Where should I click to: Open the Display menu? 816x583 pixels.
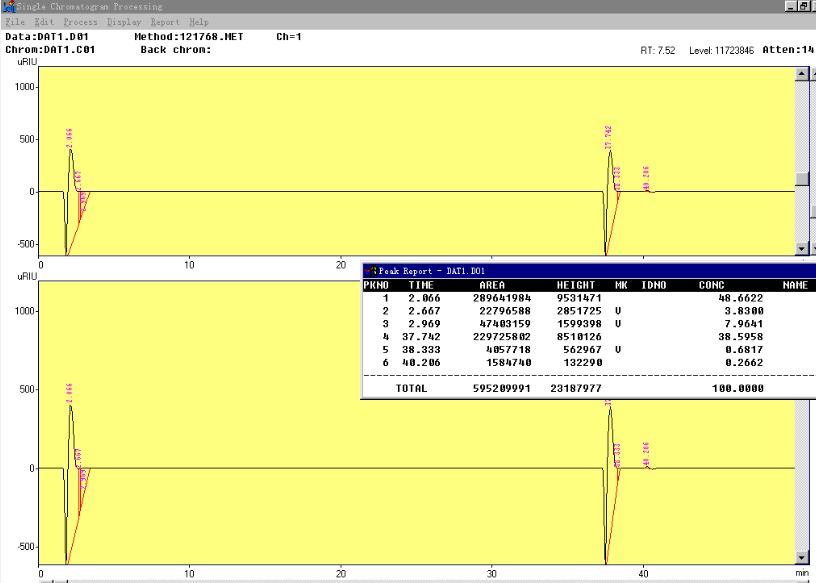pos(124,22)
